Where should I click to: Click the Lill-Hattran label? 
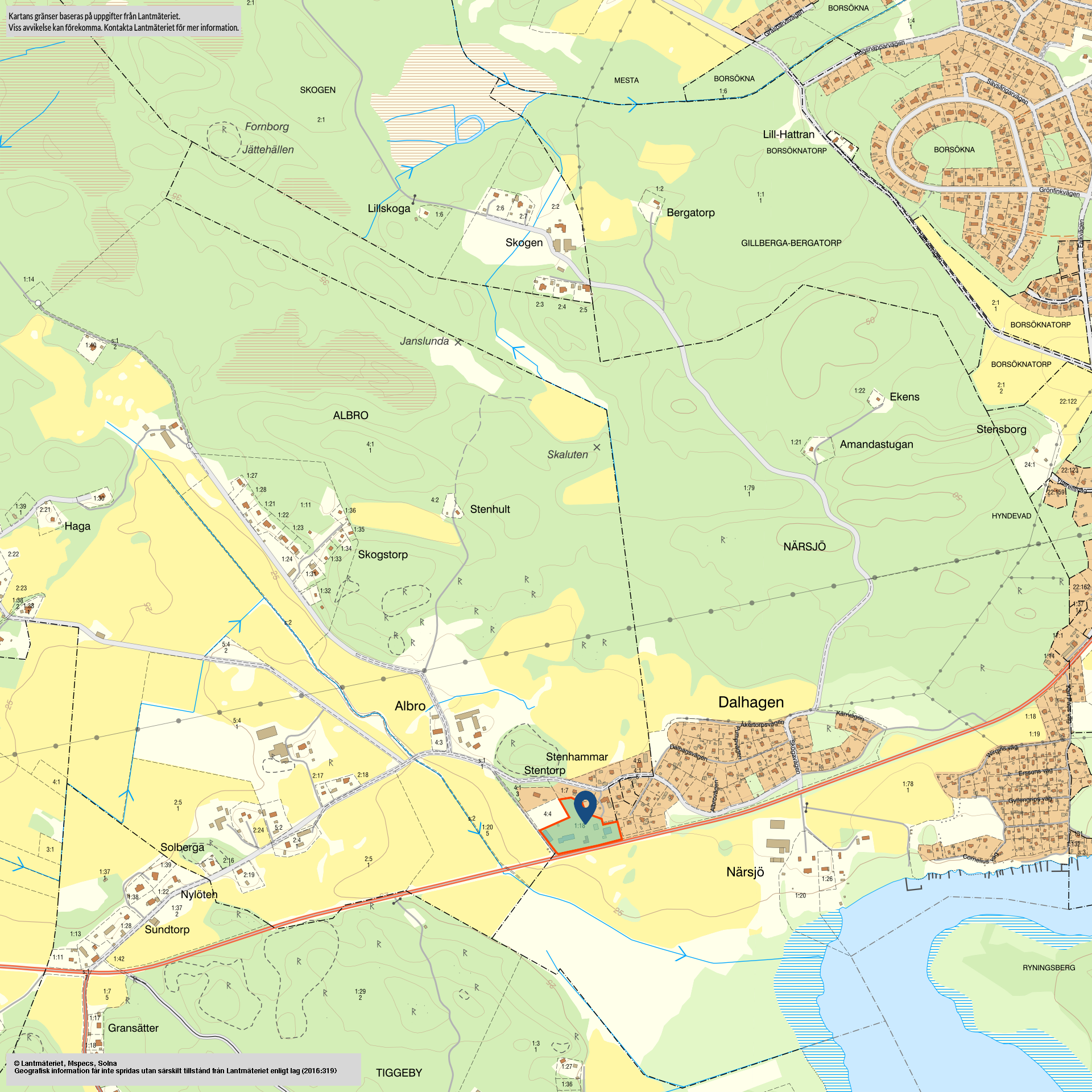click(x=788, y=134)
